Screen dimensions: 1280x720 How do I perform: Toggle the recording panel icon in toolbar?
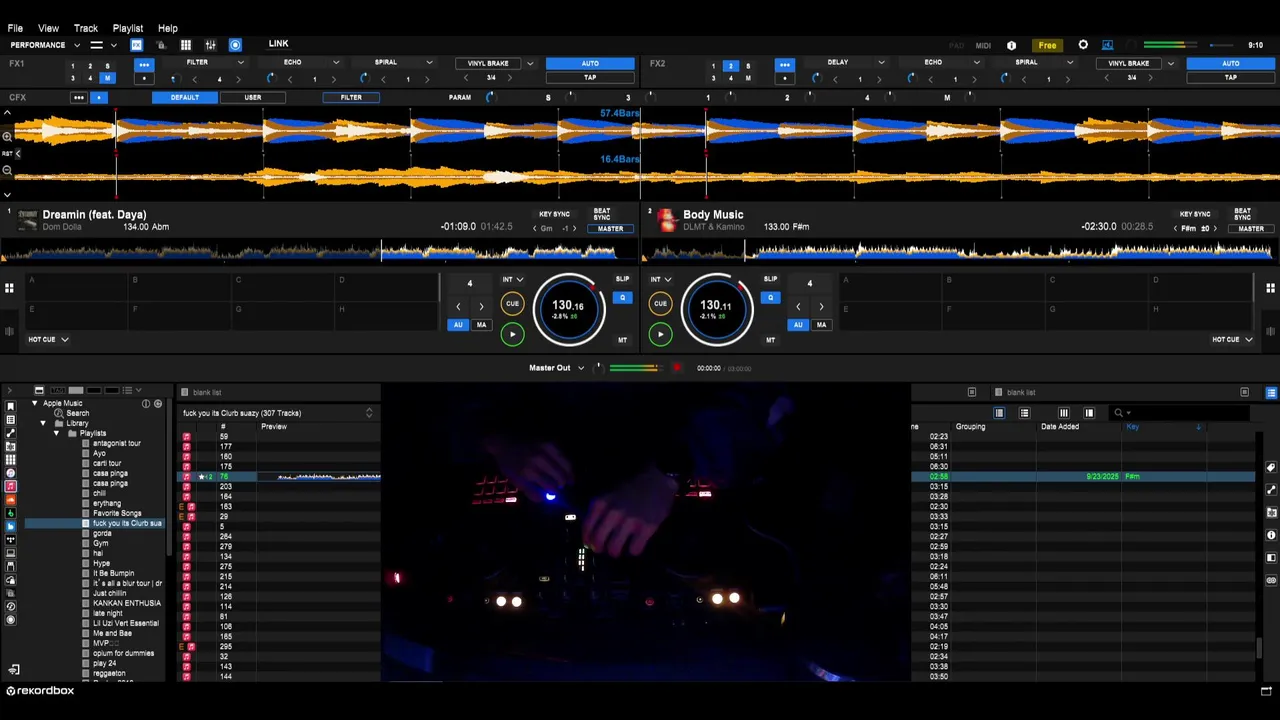tap(235, 45)
